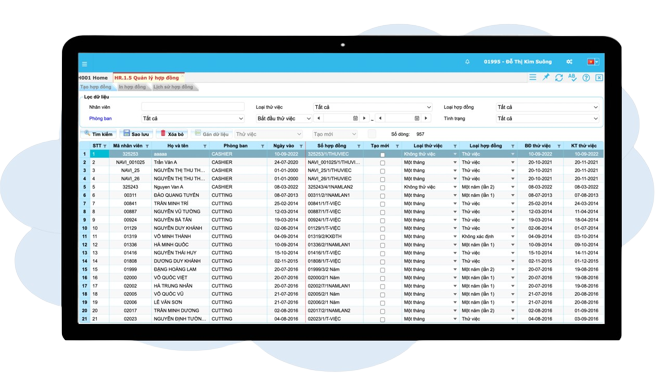Expand the Phòng ban dropdown
The image size is (666, 375).
click(x=193, y=118)
